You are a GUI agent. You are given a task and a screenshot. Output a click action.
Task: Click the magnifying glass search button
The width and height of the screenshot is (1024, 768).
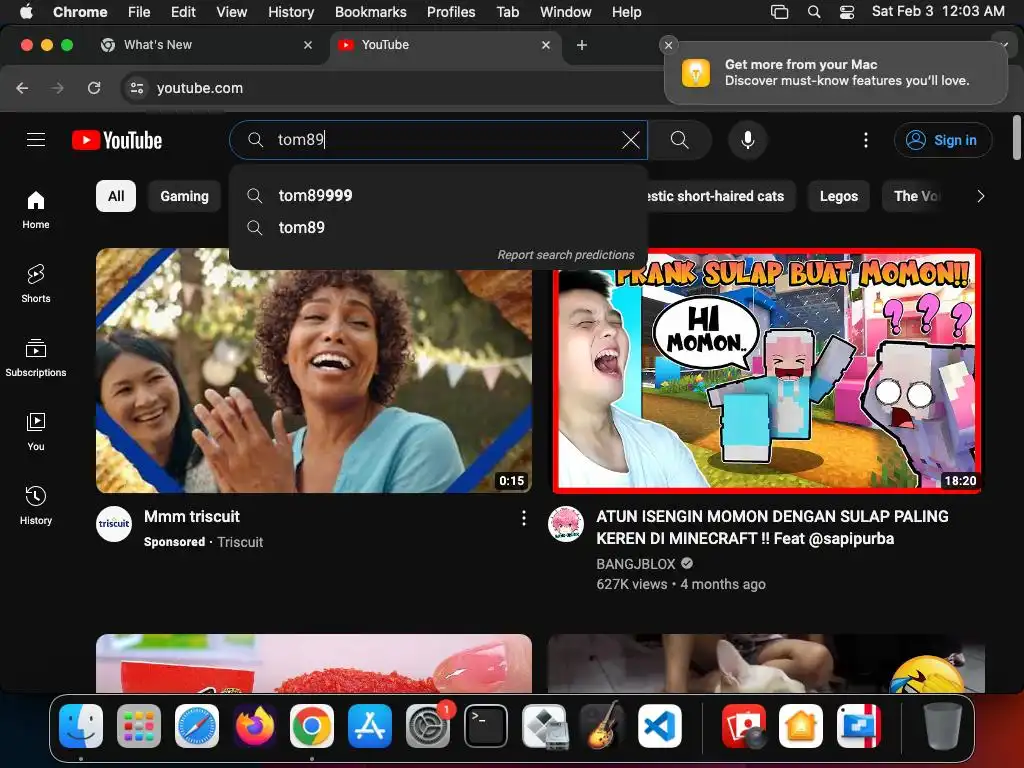tap(679, 140)
